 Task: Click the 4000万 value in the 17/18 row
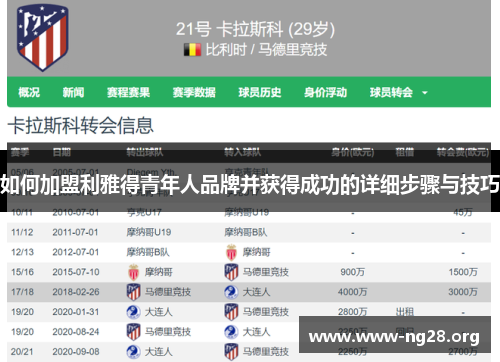pyautogui.click(x=353, y=292)
